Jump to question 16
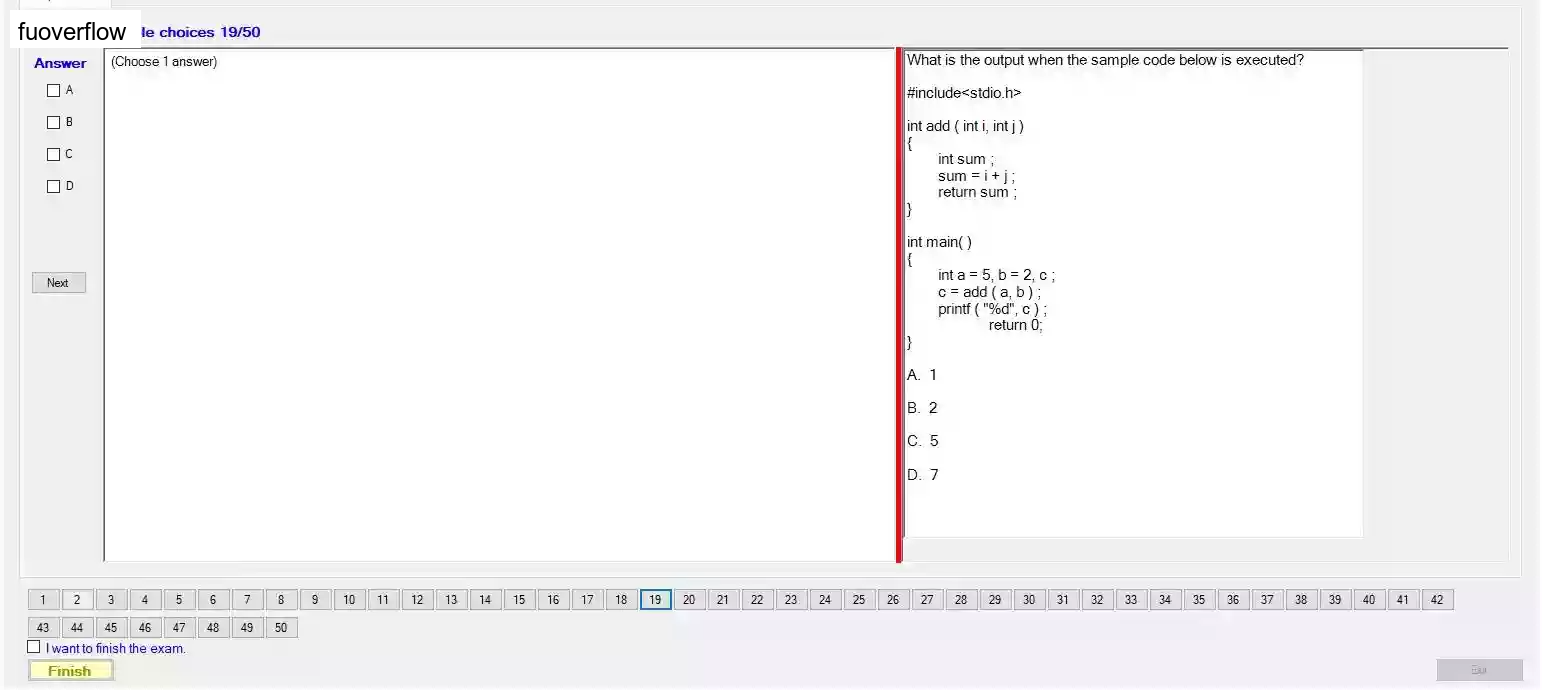This screenshot has height=690, width=1542. click(553, 600)
